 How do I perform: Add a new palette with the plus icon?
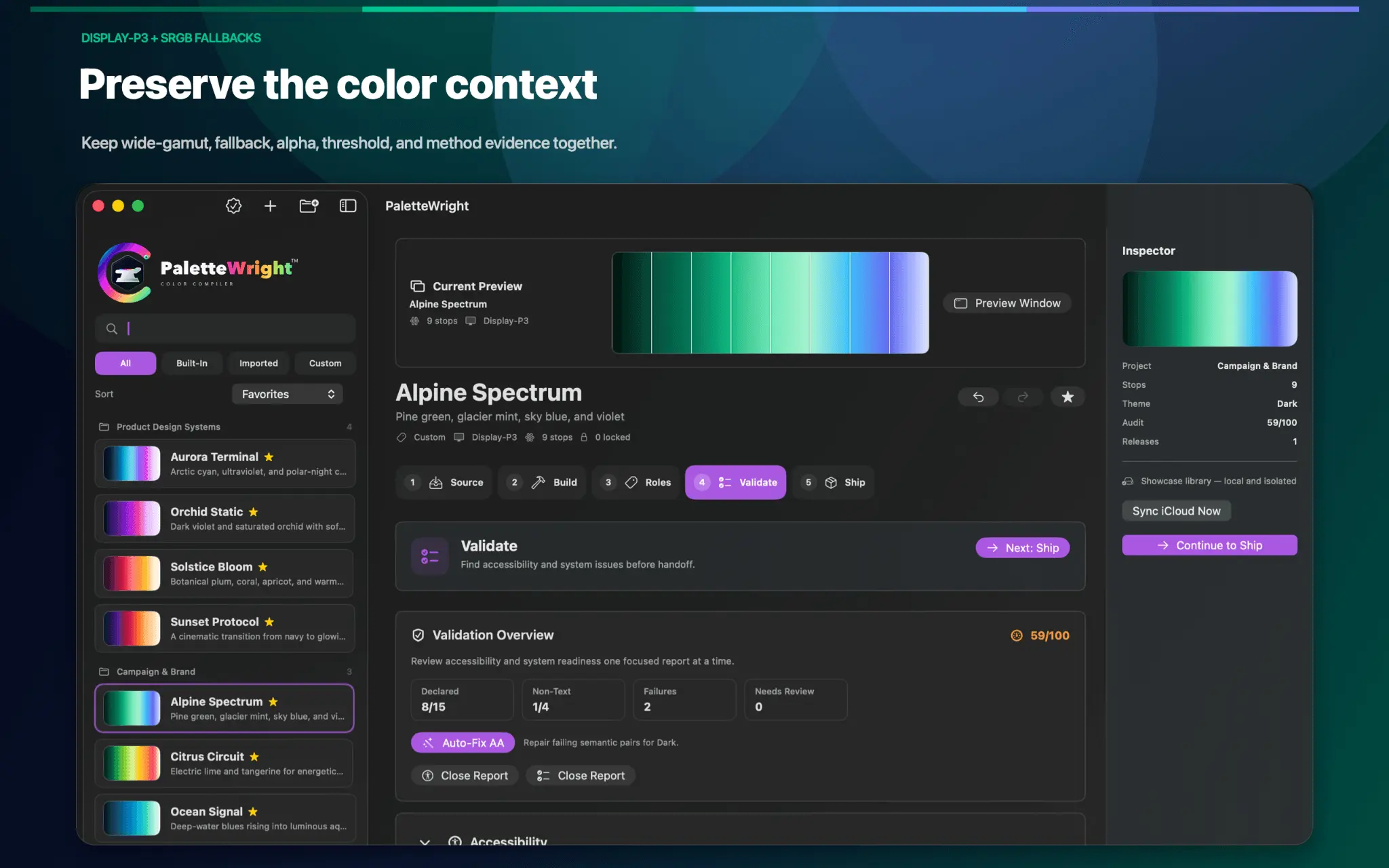[x=270, y=205]
